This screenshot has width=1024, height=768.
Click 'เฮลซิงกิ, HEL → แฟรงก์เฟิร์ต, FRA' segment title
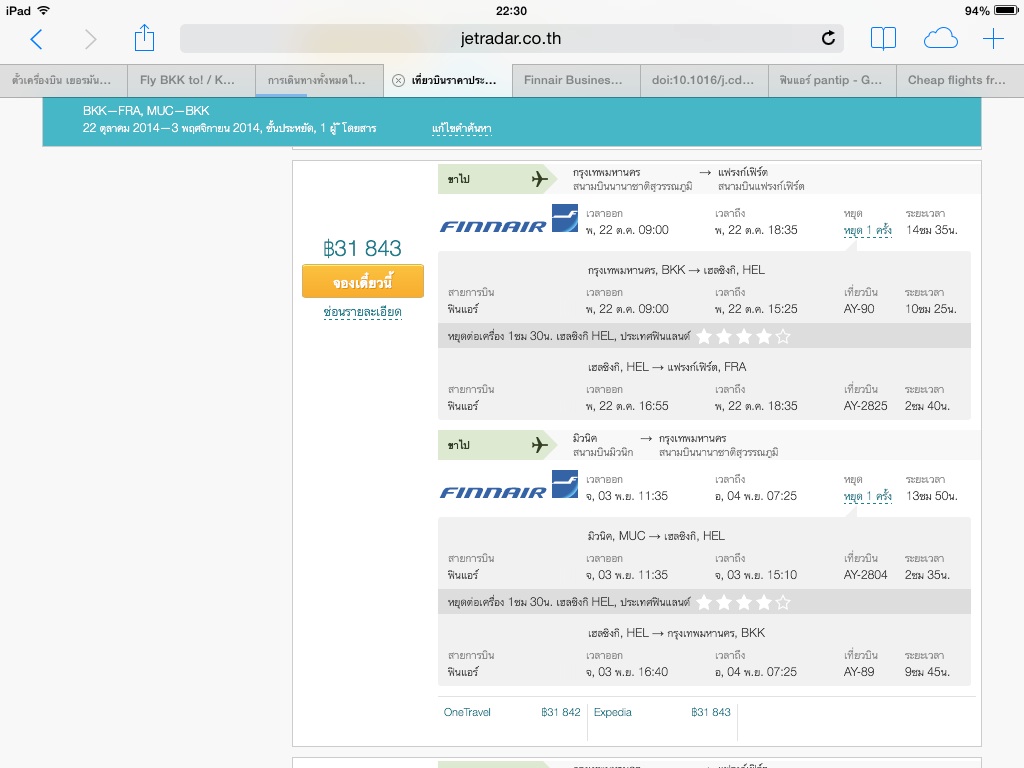tap(667, 366)
